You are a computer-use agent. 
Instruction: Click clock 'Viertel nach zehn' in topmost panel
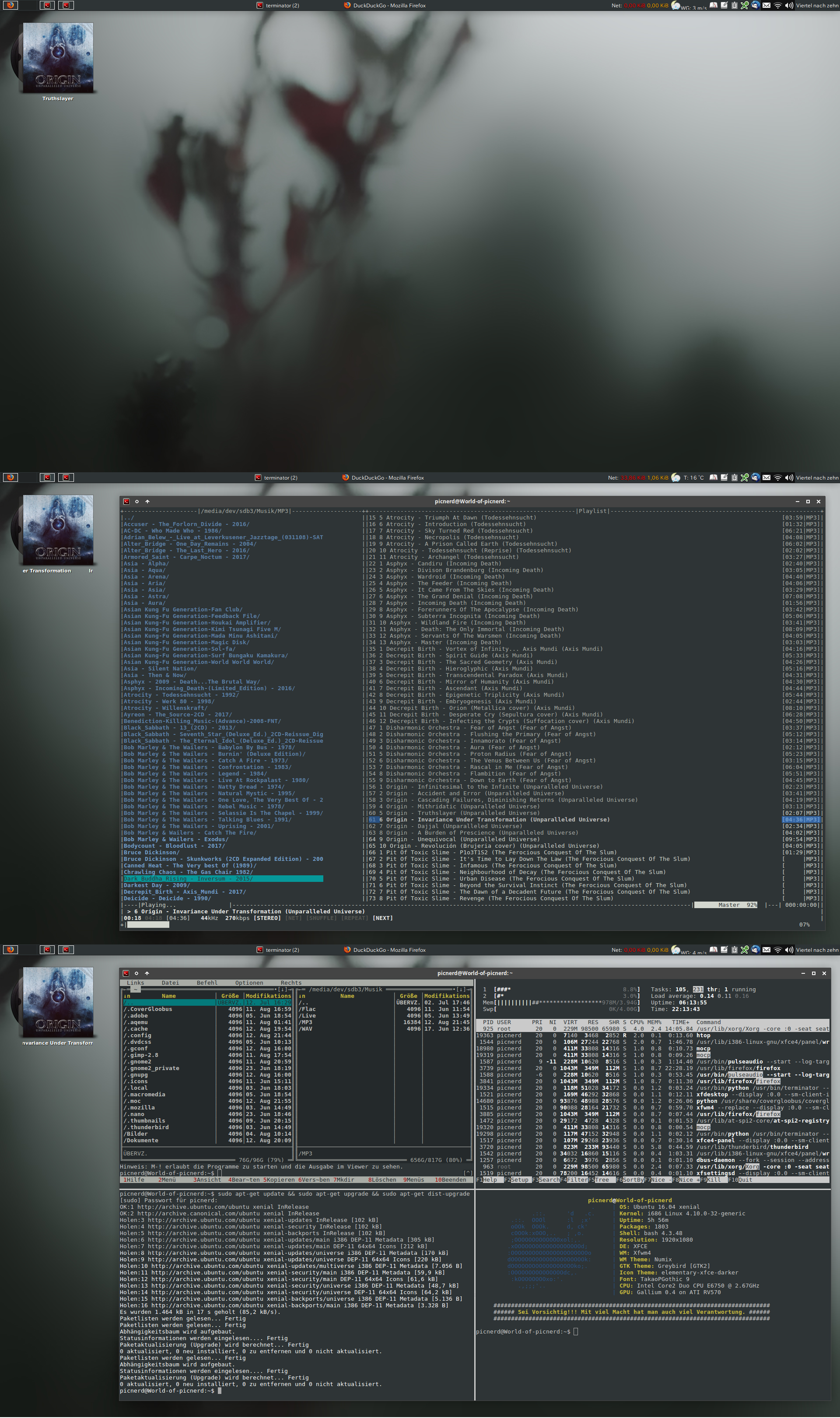click(817, 6)
